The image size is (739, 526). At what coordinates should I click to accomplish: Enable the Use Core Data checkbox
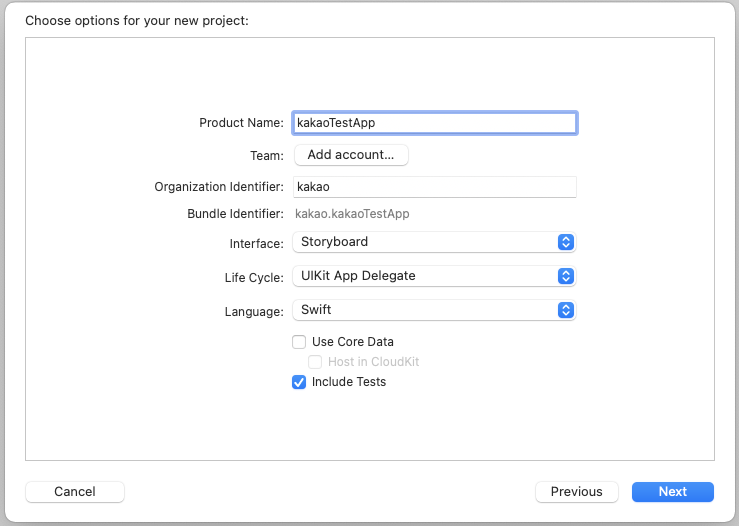point(299,342)
